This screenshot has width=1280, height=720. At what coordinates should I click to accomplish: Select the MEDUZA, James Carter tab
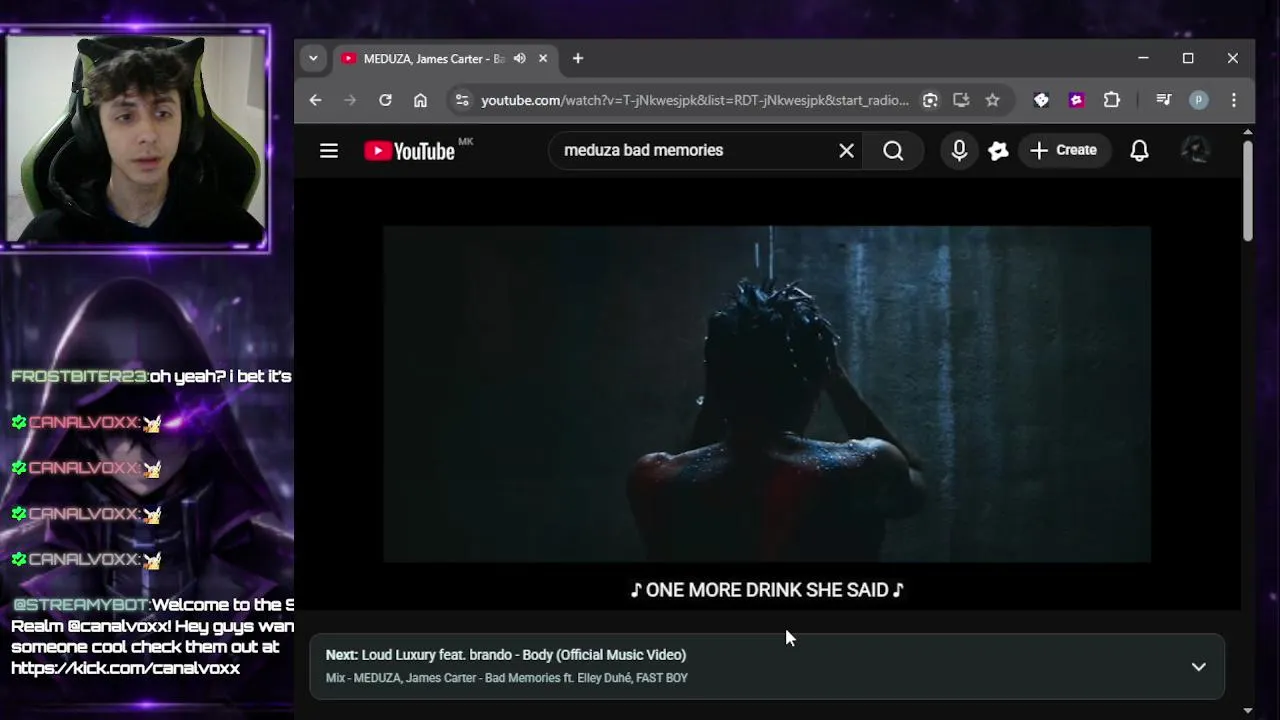445,59
